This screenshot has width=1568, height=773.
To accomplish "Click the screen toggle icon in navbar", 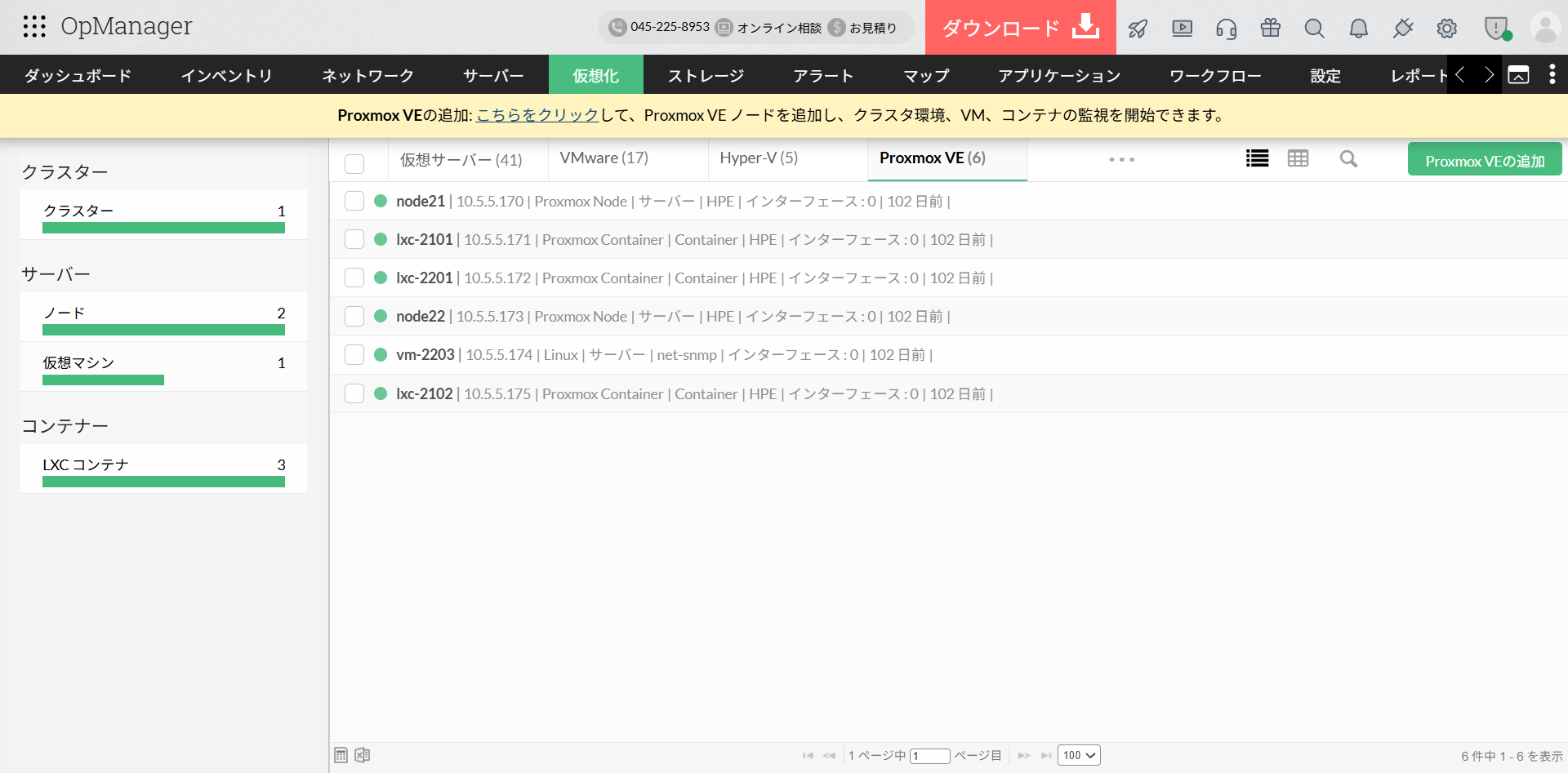I will [x=1518, y=75].
